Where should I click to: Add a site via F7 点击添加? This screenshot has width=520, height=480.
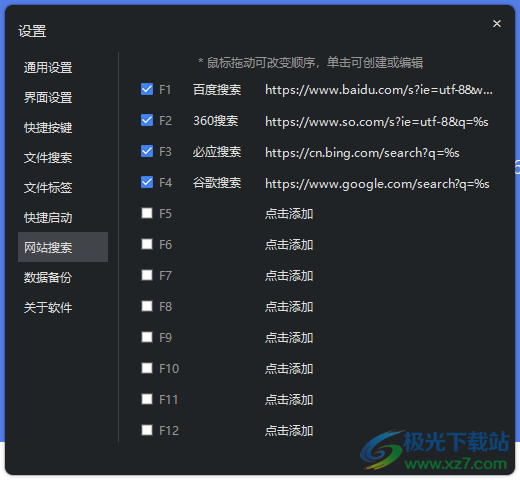(289, 276)
